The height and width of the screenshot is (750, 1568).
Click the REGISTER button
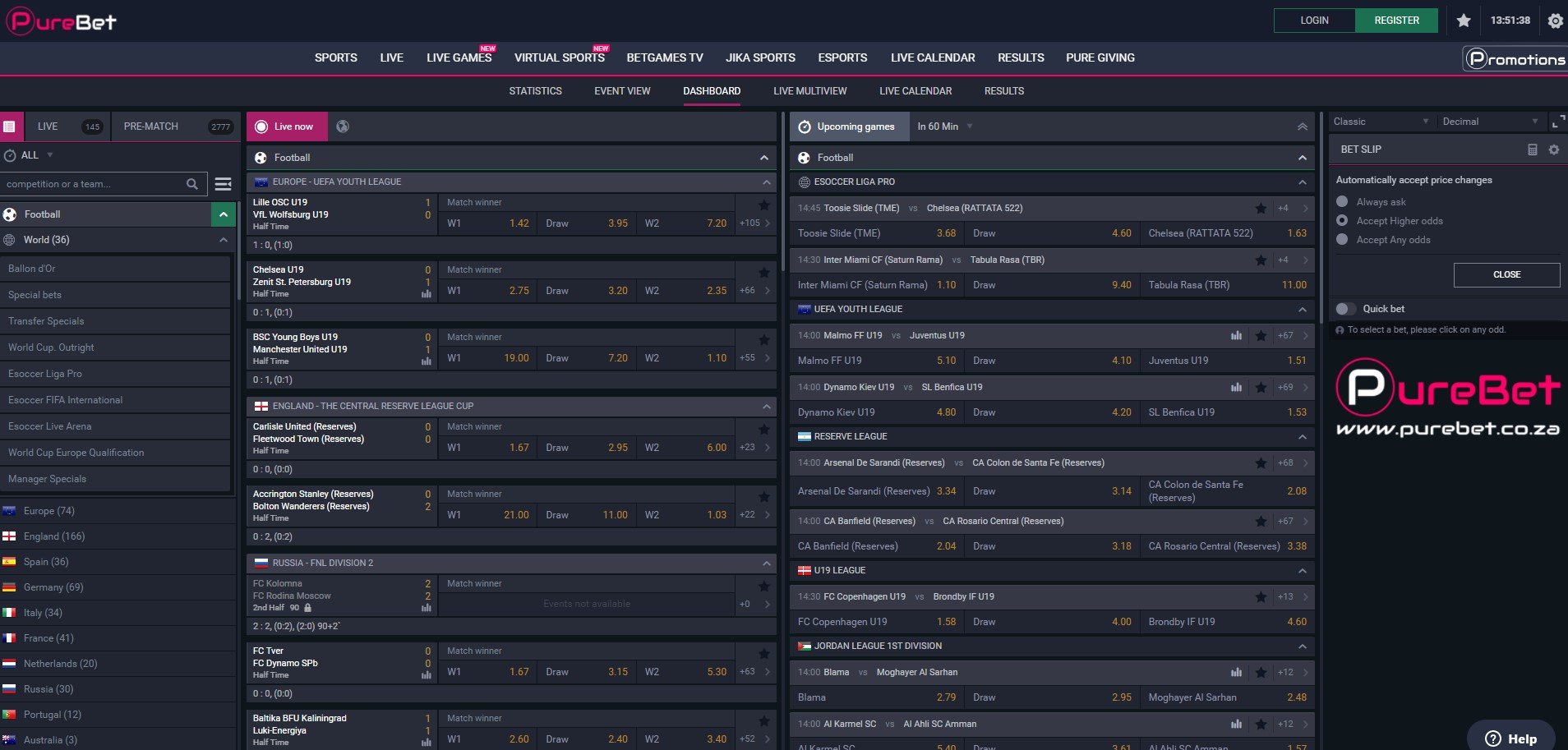coord(1396,21)
